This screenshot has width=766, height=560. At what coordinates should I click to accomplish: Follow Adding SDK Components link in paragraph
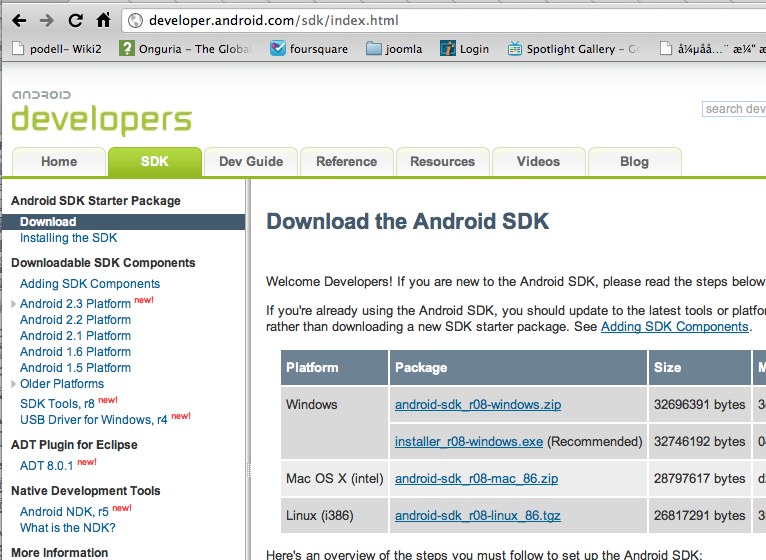[x=675, y=327]
